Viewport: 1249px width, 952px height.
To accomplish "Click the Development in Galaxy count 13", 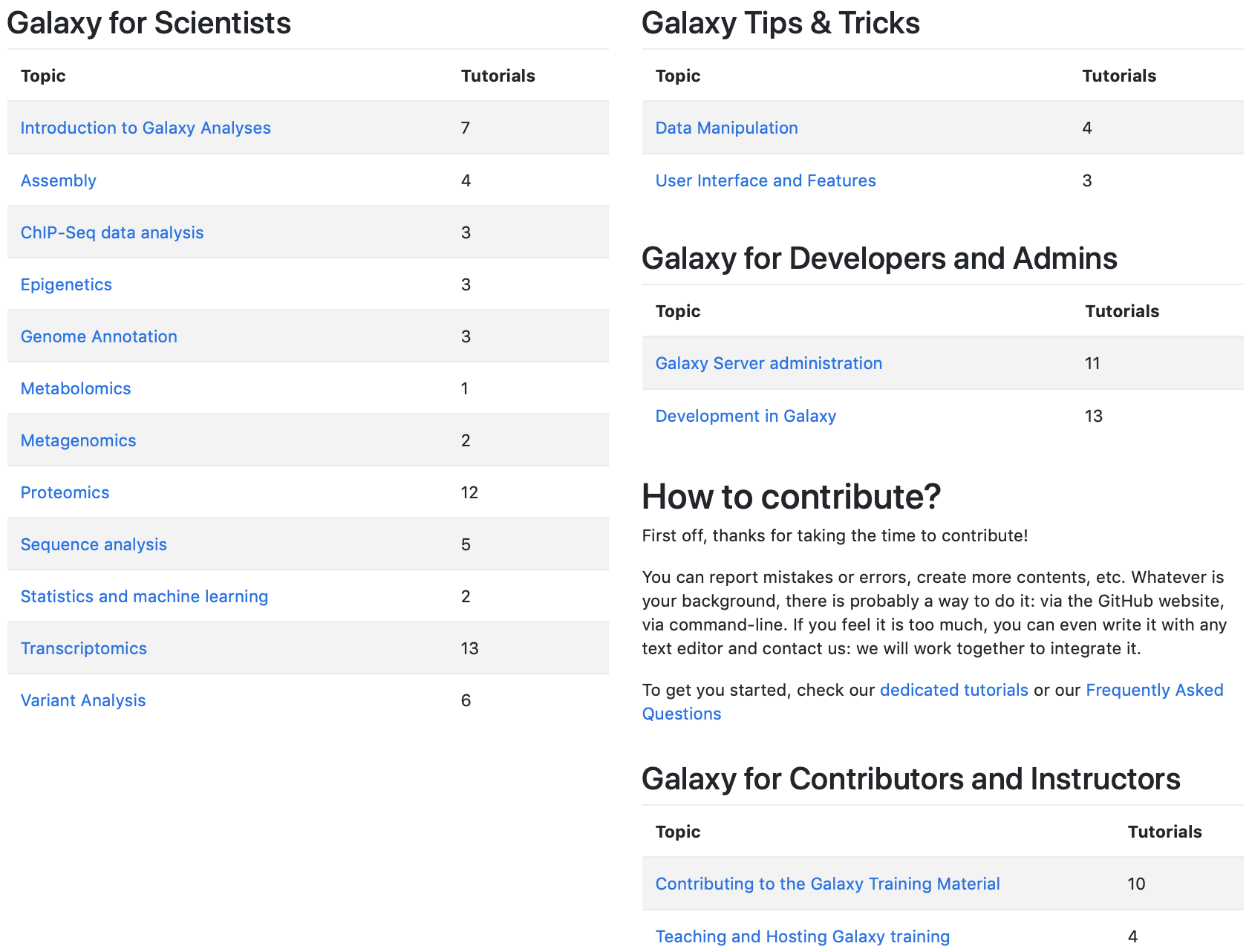I will (1094, 416).
